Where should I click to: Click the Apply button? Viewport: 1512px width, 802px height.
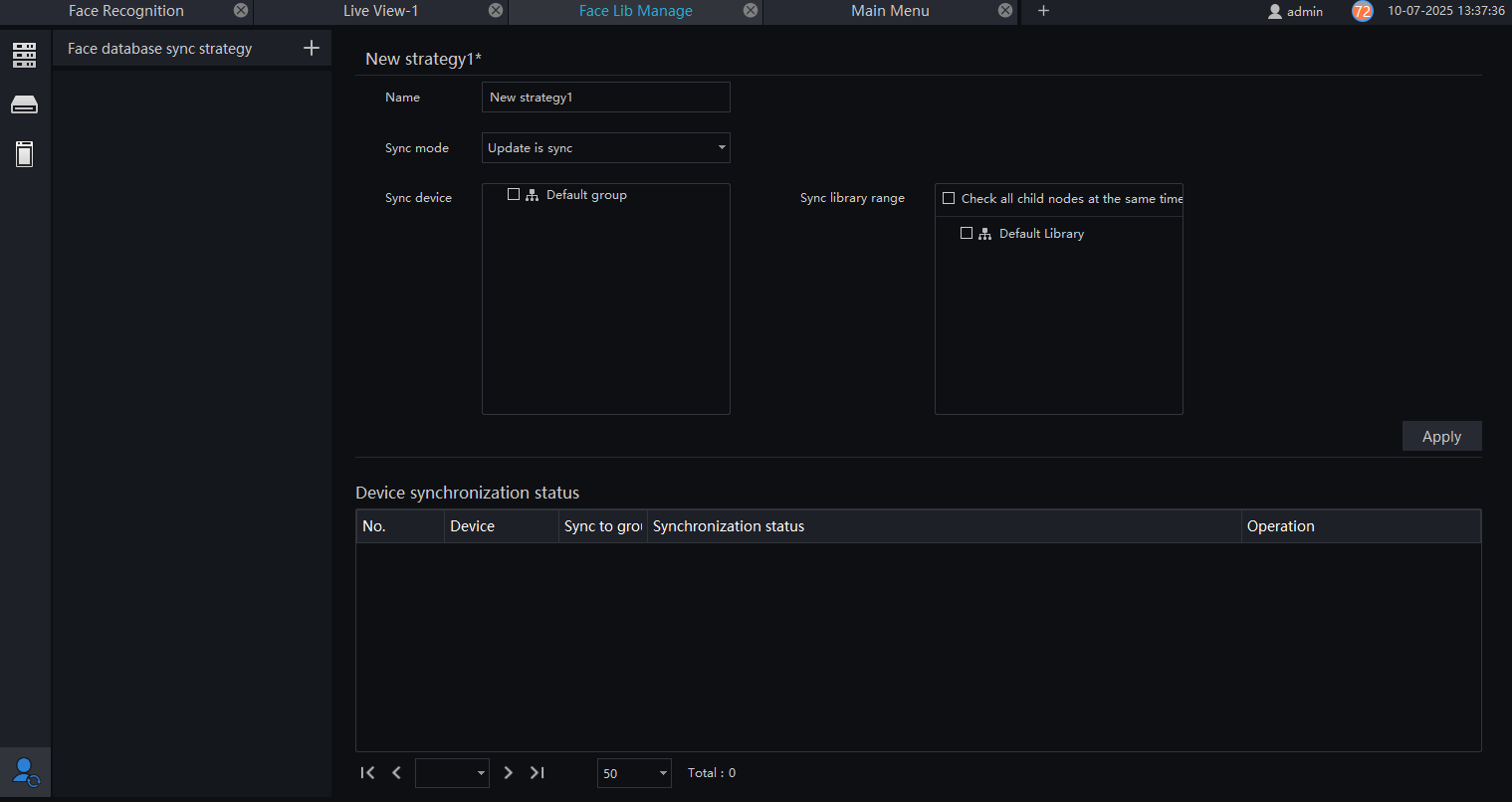point(1442,436)
